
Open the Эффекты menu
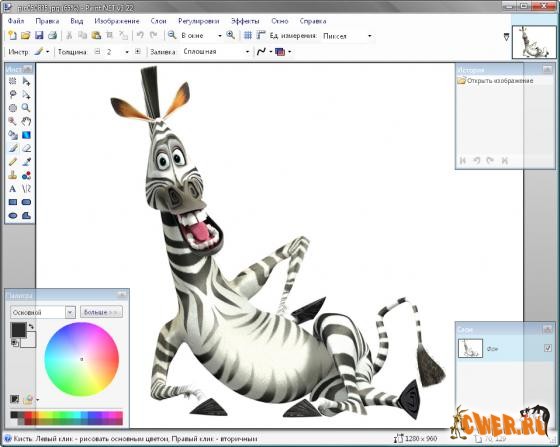245,21
